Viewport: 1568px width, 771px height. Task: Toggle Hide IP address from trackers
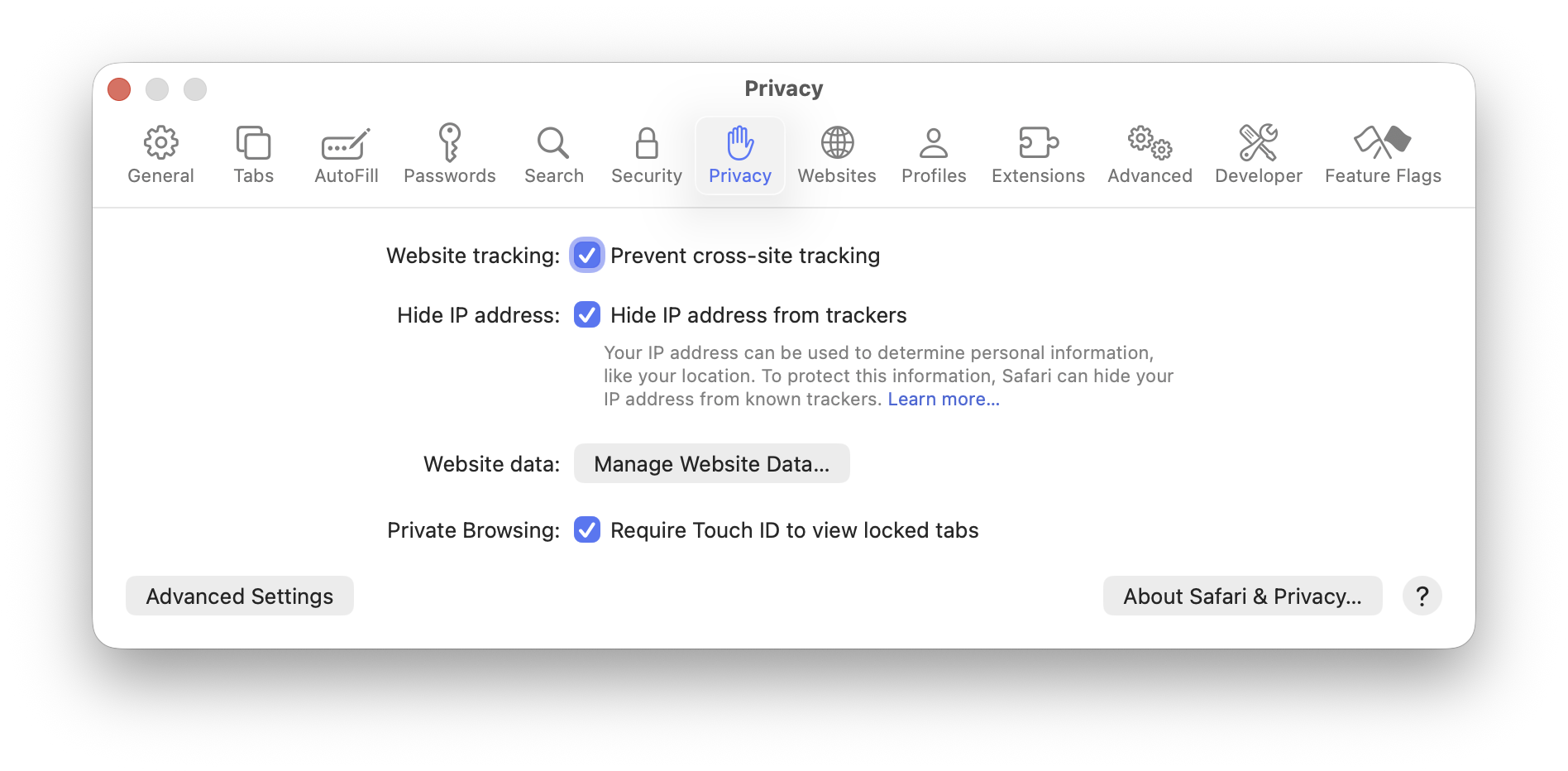587,315
